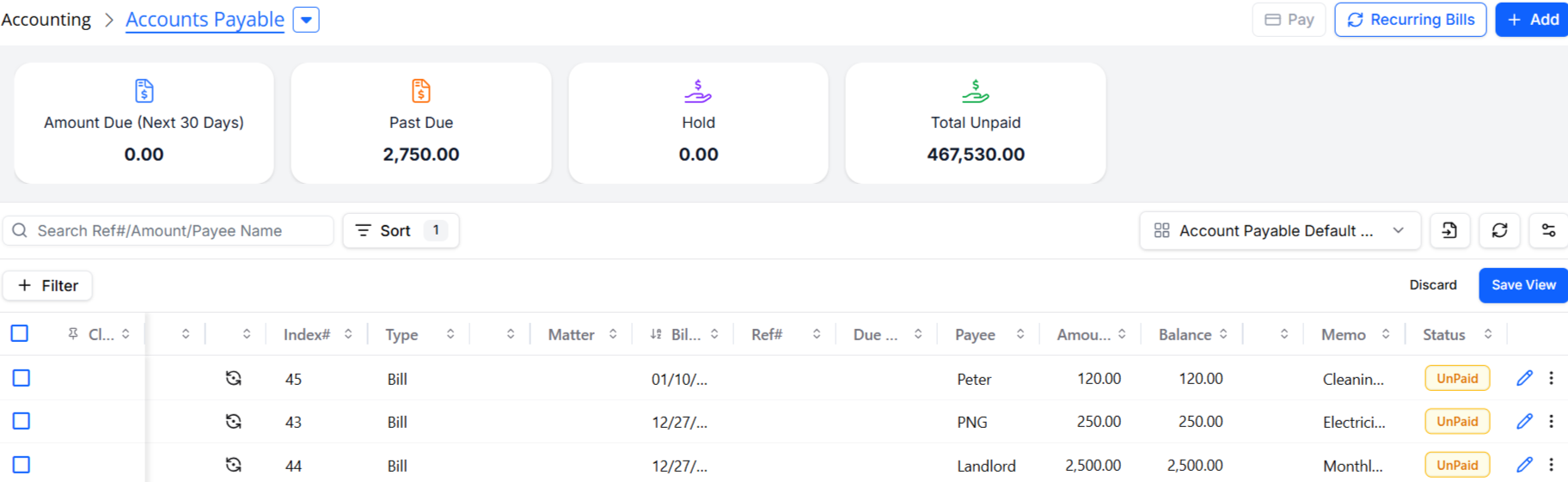Edit the Peter bill with pencil icon

tap(1524, 378)
